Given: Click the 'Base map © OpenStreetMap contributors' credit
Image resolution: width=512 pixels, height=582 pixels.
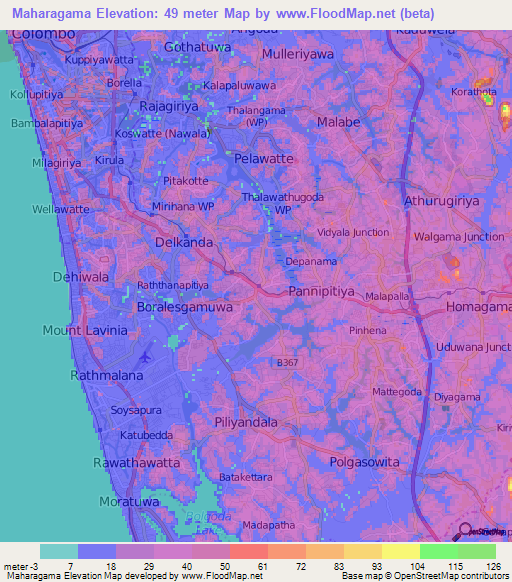Looking at the screenshot, I should pos(425,576).
